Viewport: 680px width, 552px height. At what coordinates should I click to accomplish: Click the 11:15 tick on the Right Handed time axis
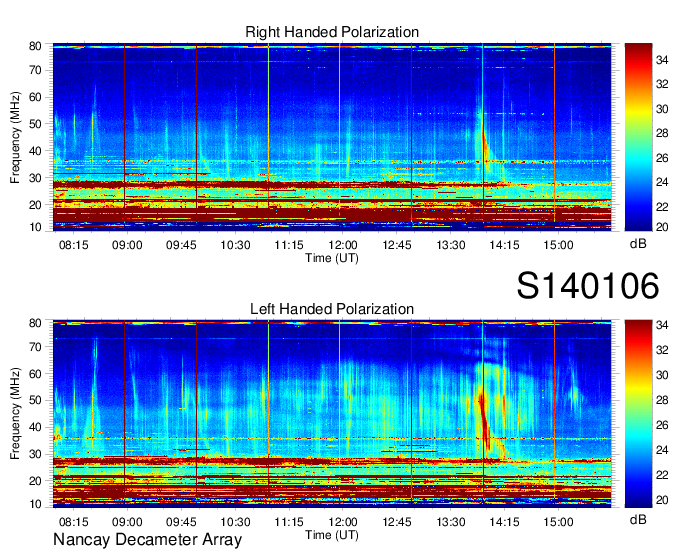tap(289, 245)
